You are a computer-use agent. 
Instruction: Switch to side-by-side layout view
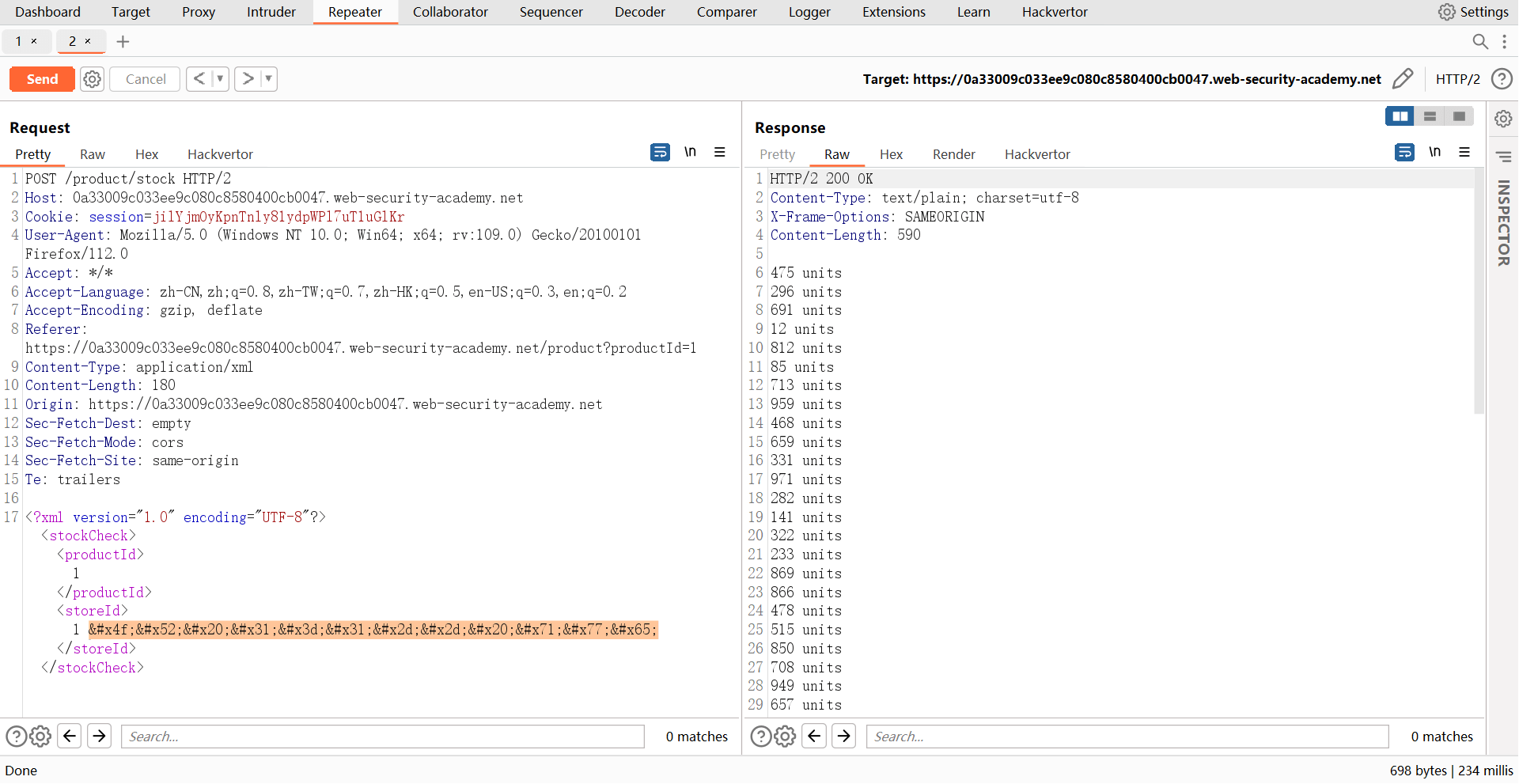coord(1400,116)
